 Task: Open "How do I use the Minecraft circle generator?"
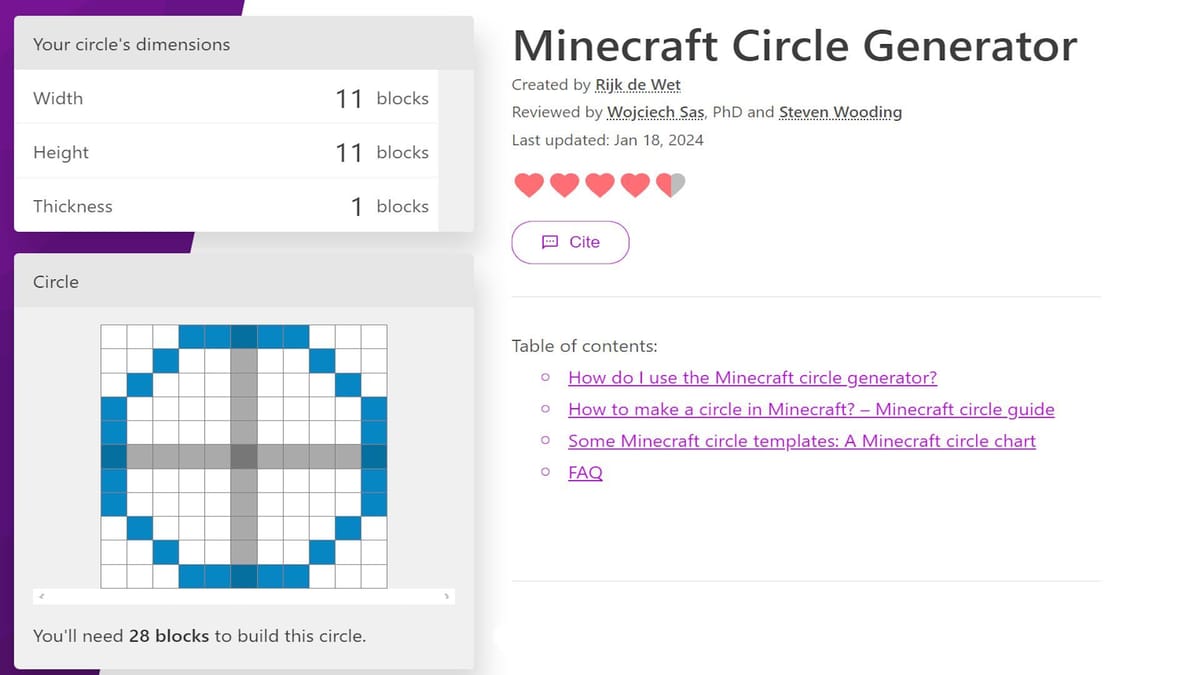(752, 377)
